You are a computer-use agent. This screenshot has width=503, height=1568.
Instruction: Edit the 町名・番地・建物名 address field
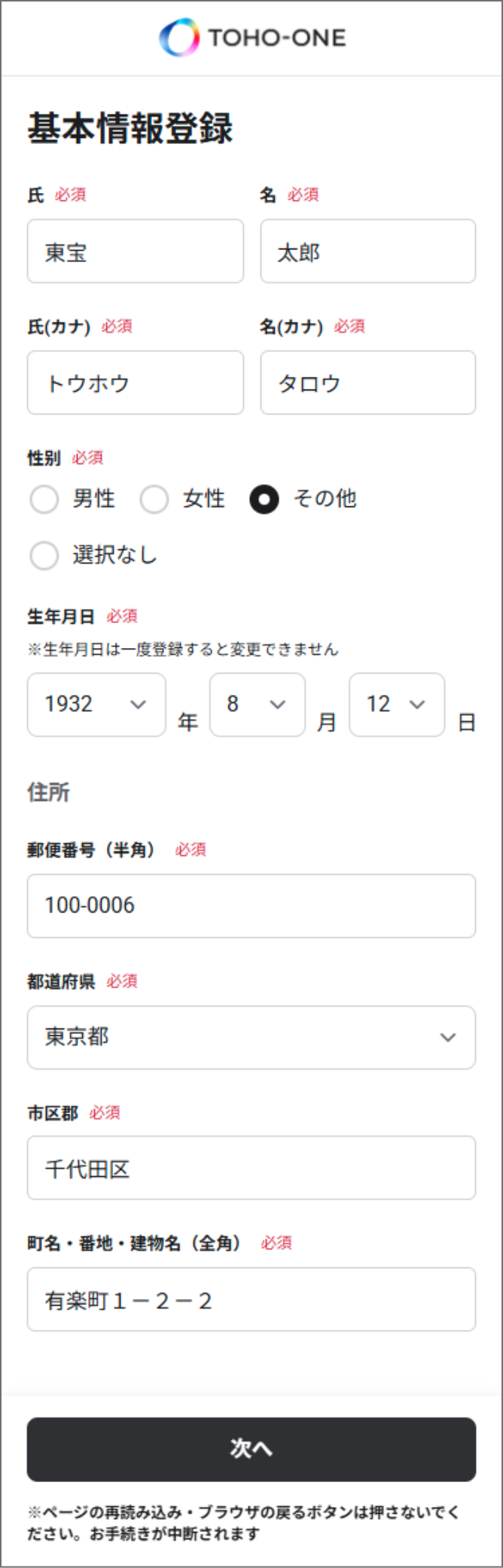(x=251, y=1300)
